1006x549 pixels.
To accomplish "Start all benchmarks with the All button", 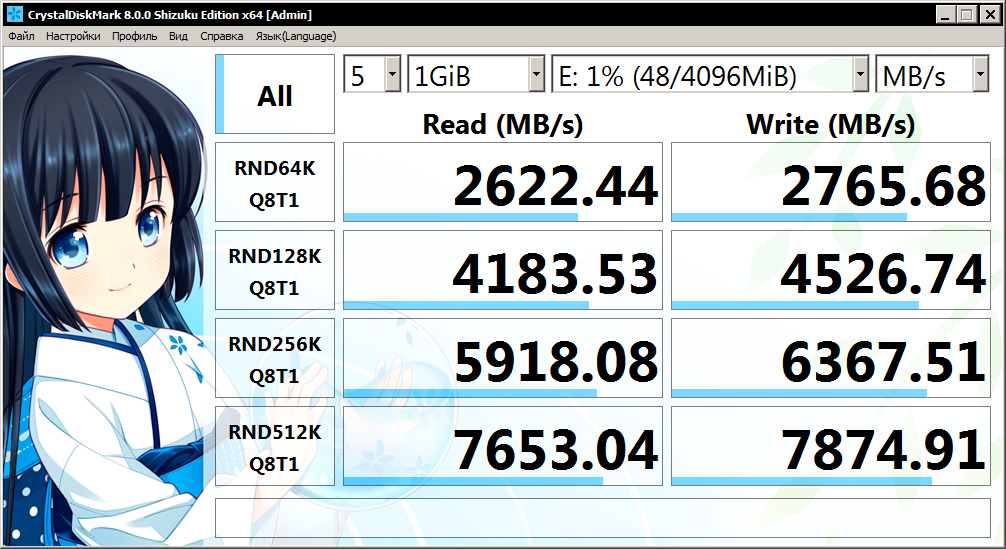I will [275, 94].
